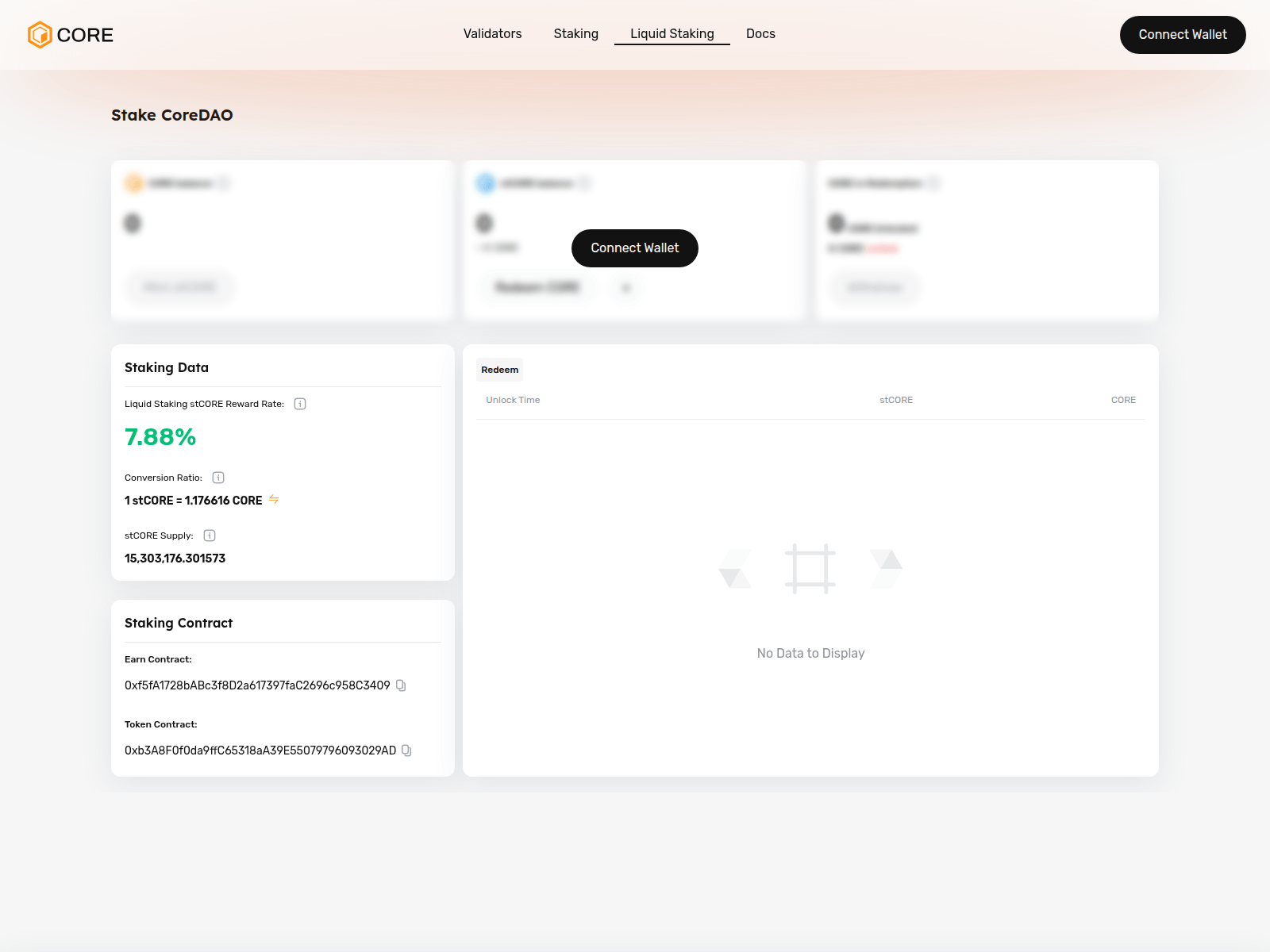Open the Docs nav item
1270x952 pixels.
pos(760,34)
